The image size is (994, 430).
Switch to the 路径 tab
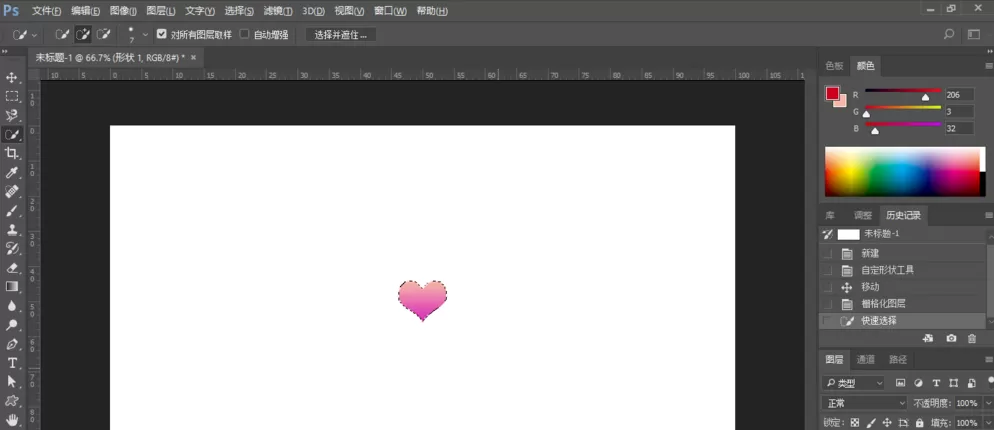click(x=898, y=360)
